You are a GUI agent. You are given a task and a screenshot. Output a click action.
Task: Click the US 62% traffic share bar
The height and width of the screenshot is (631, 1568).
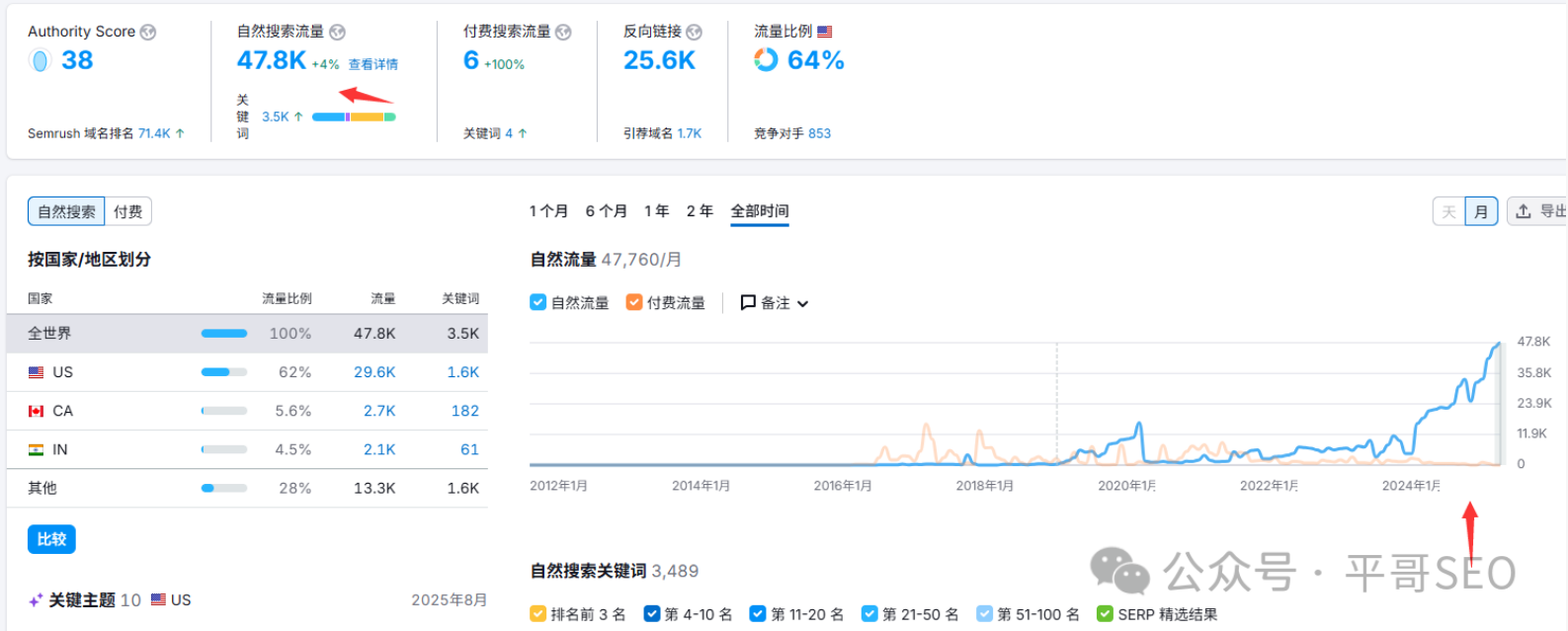point(224,372)
